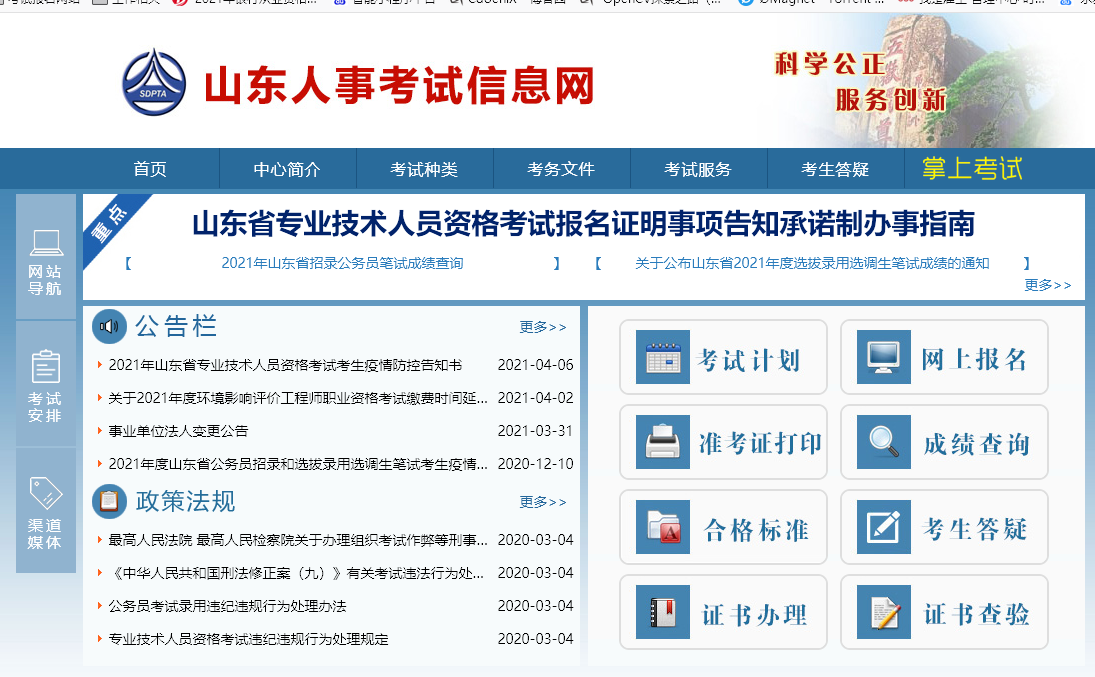
Task: Open 考试安排 in the left sidebar
Action: pyautogui.click(x=46, y=385)
